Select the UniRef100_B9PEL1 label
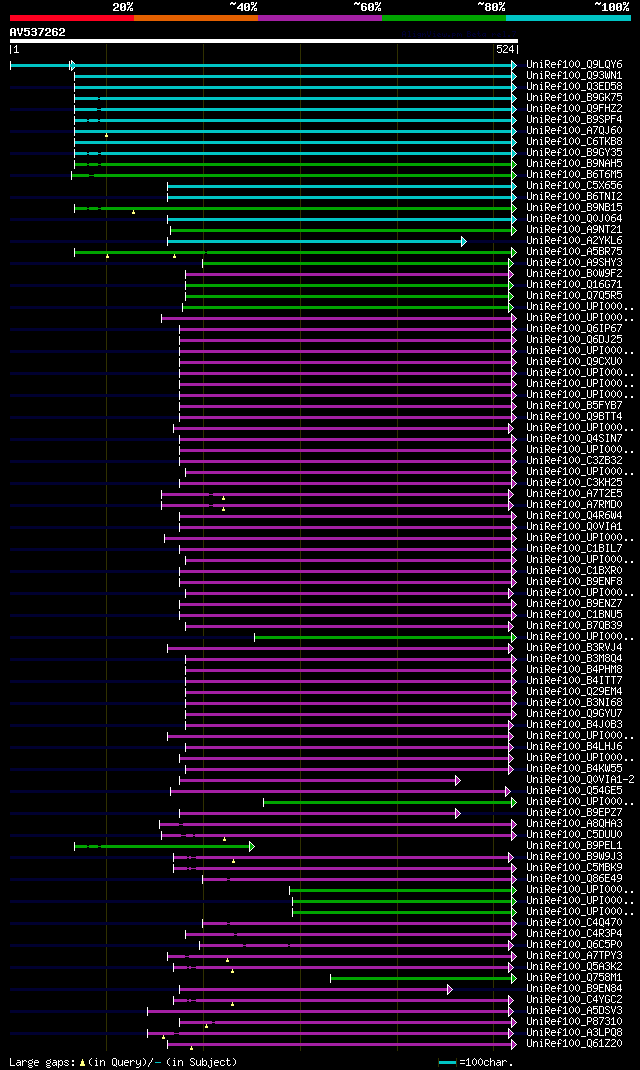This screenshot has width=640, height=1070. pos(574,846)
